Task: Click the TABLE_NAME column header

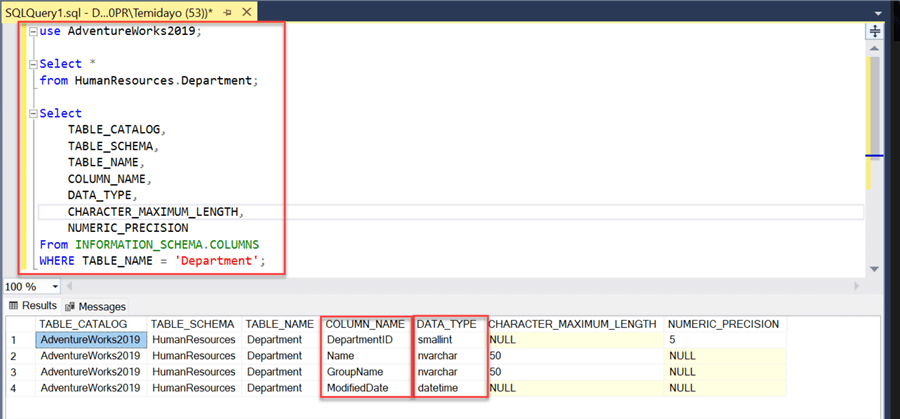Action: 281,324
